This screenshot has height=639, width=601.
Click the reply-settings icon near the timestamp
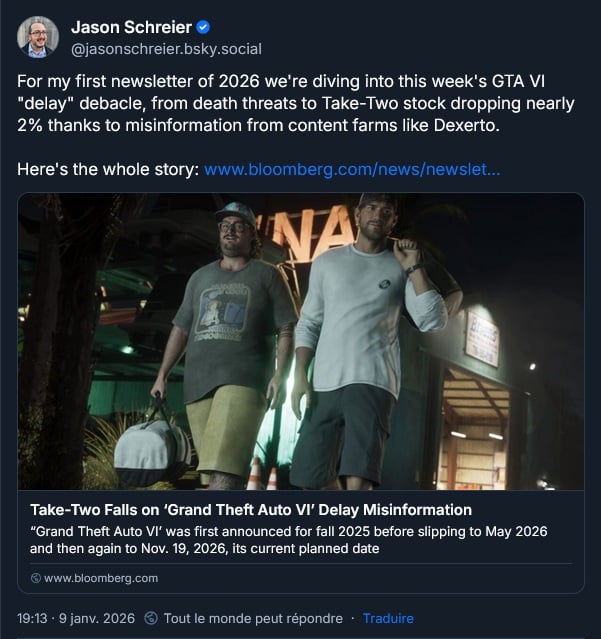(151, 618)
